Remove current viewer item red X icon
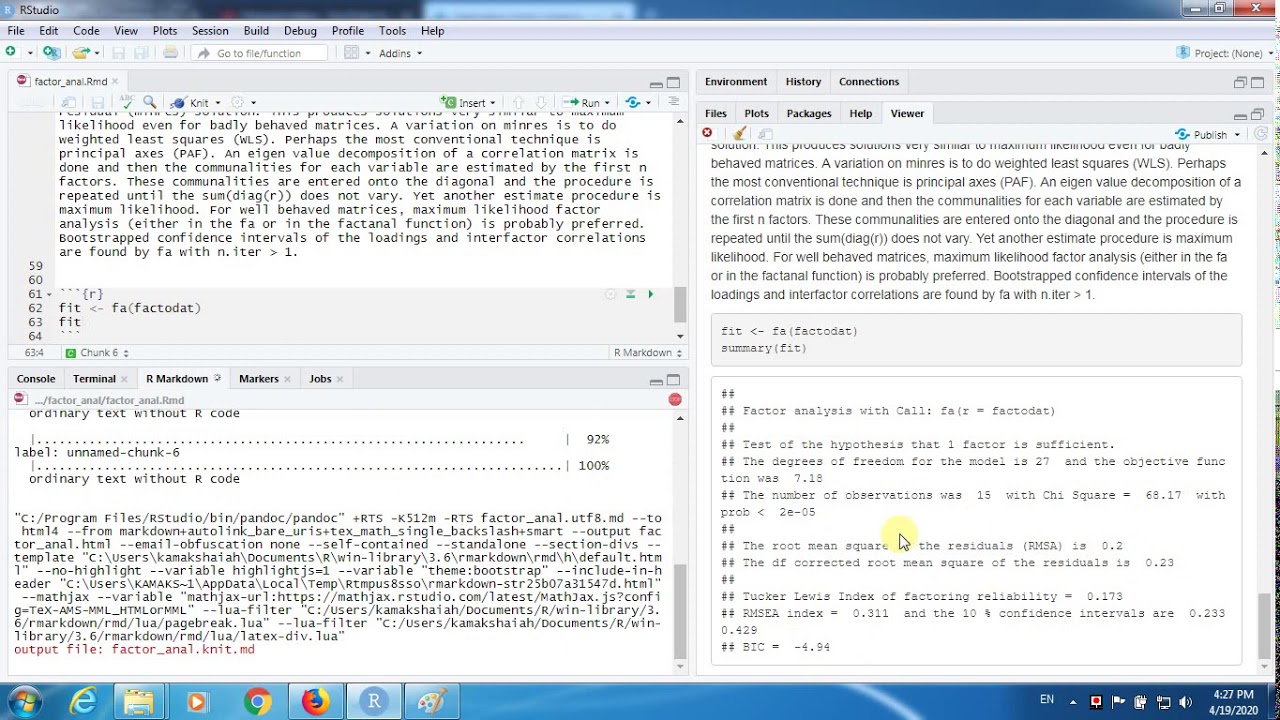 (x=707, y=133)
